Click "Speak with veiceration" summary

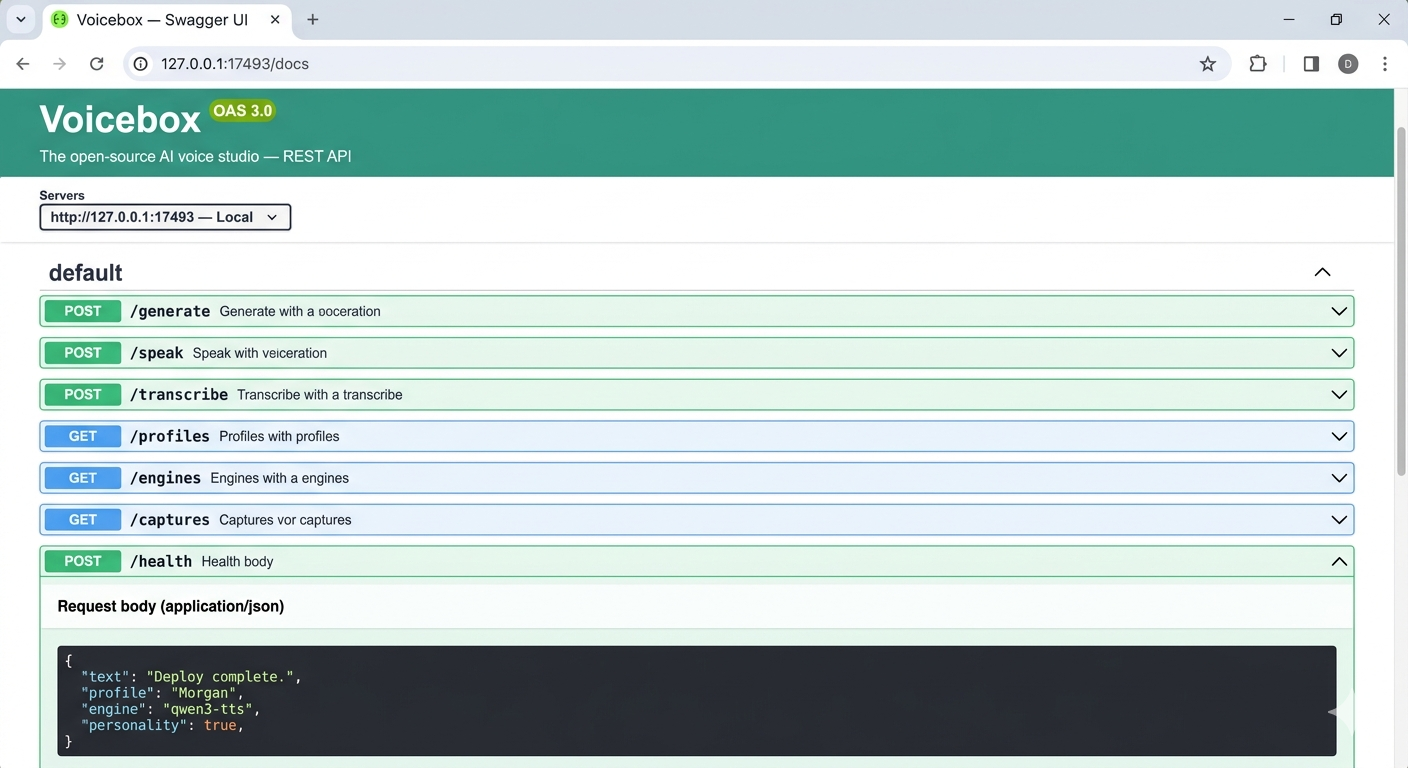click(260, 353)
